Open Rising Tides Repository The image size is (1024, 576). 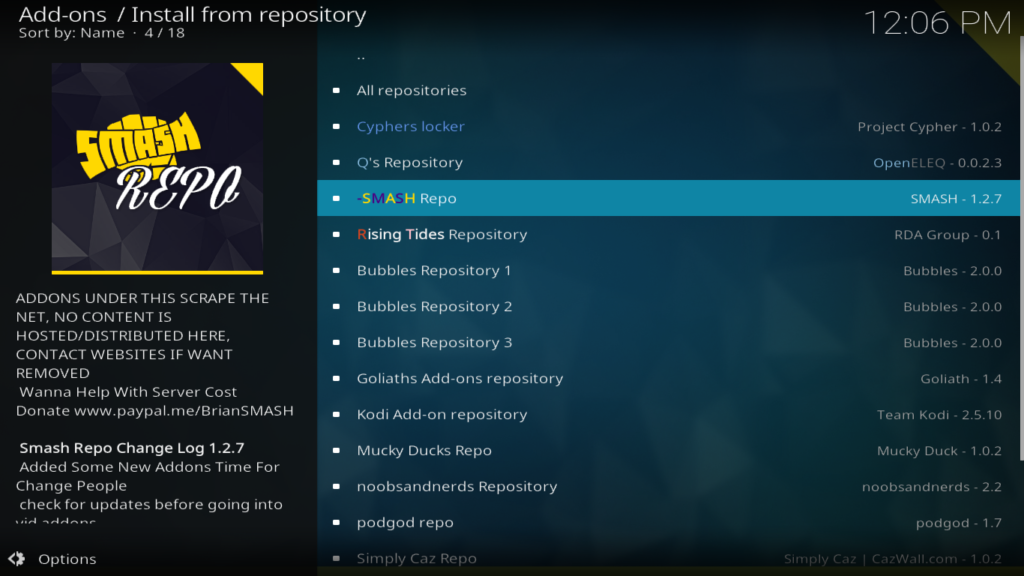tap(668, 234)
